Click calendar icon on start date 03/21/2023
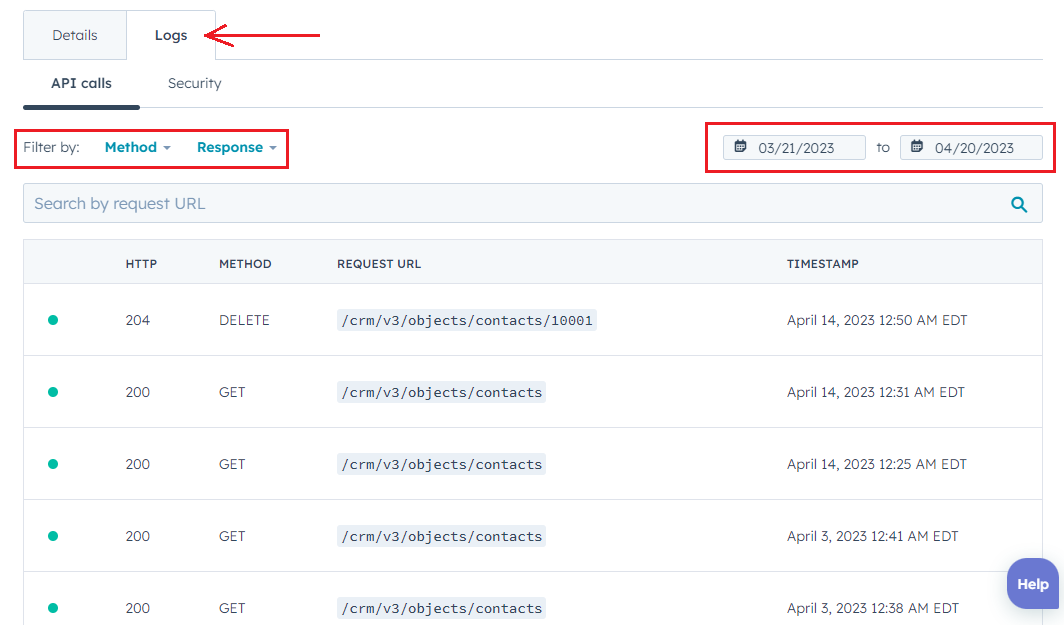The width and height of the screenshot is (1064, 625). tap(741, 147)
